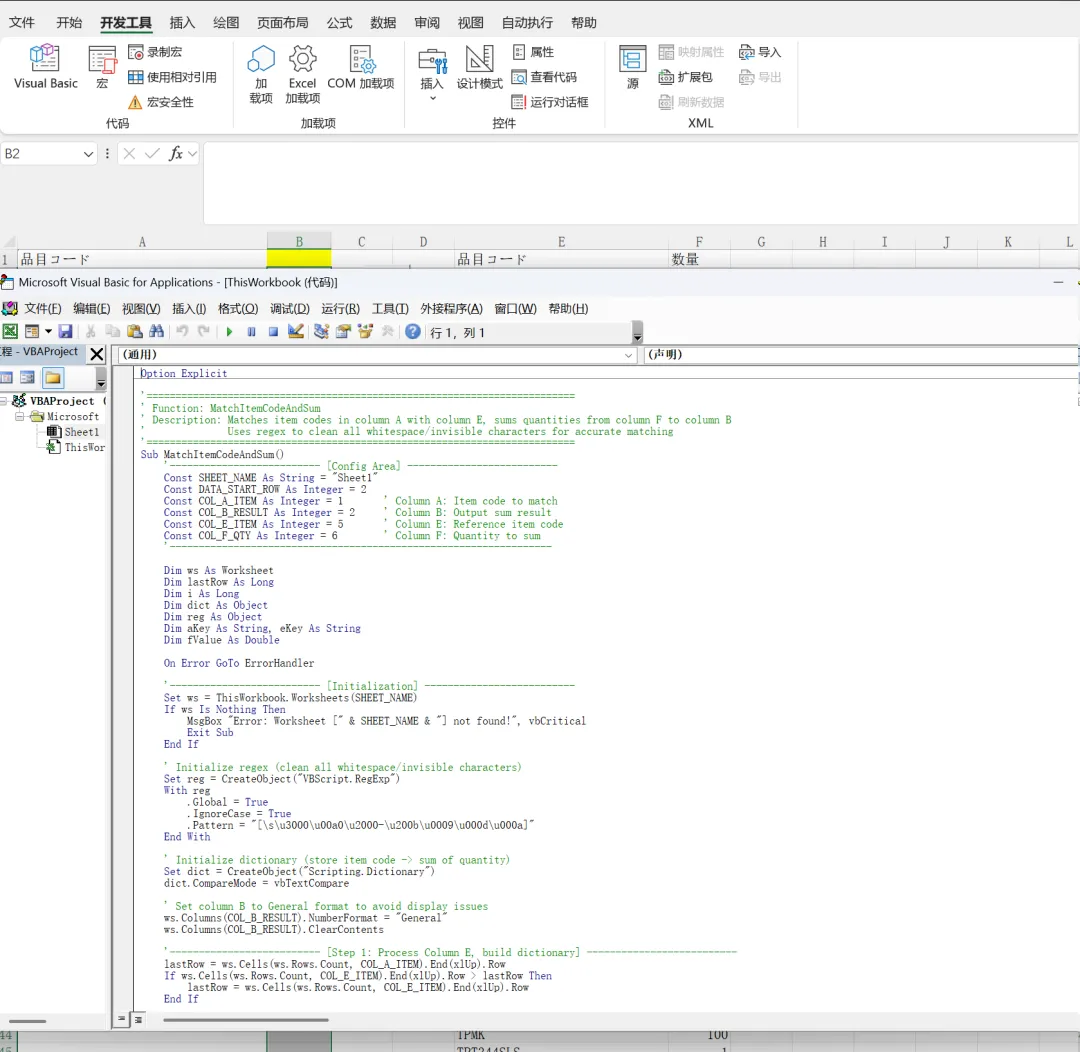Switch to 视图 ribbon tab
This screenshot has height=1052, width=1080.
[x=470, y=23]
